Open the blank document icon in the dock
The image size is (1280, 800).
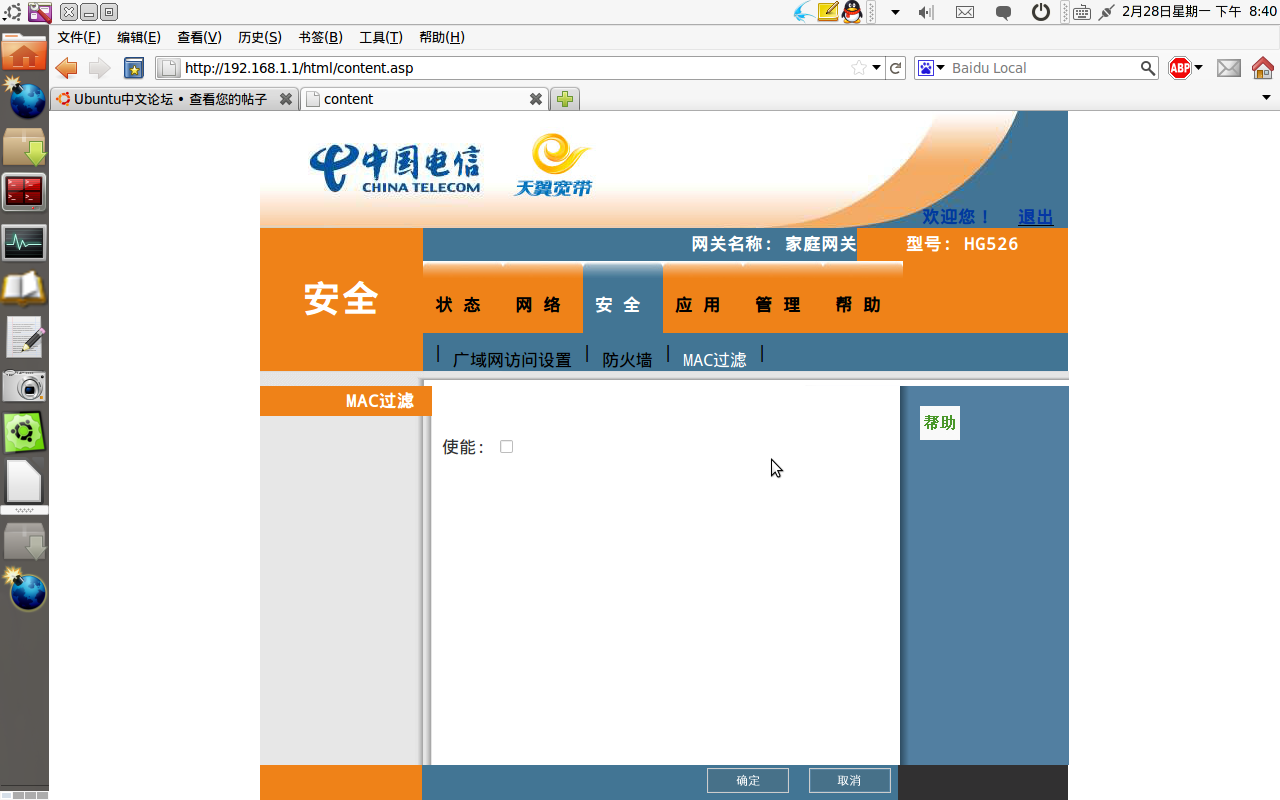pos(24,481)
